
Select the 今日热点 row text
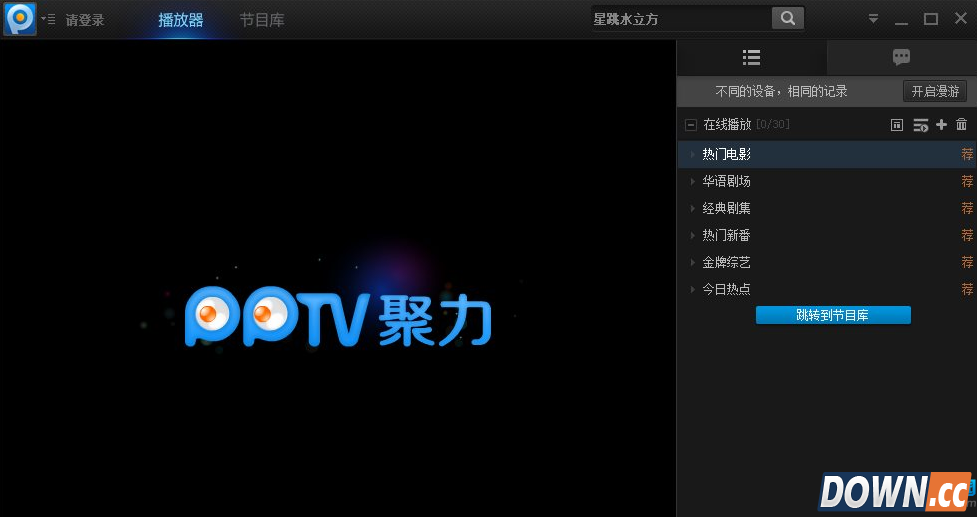(727, 289)
